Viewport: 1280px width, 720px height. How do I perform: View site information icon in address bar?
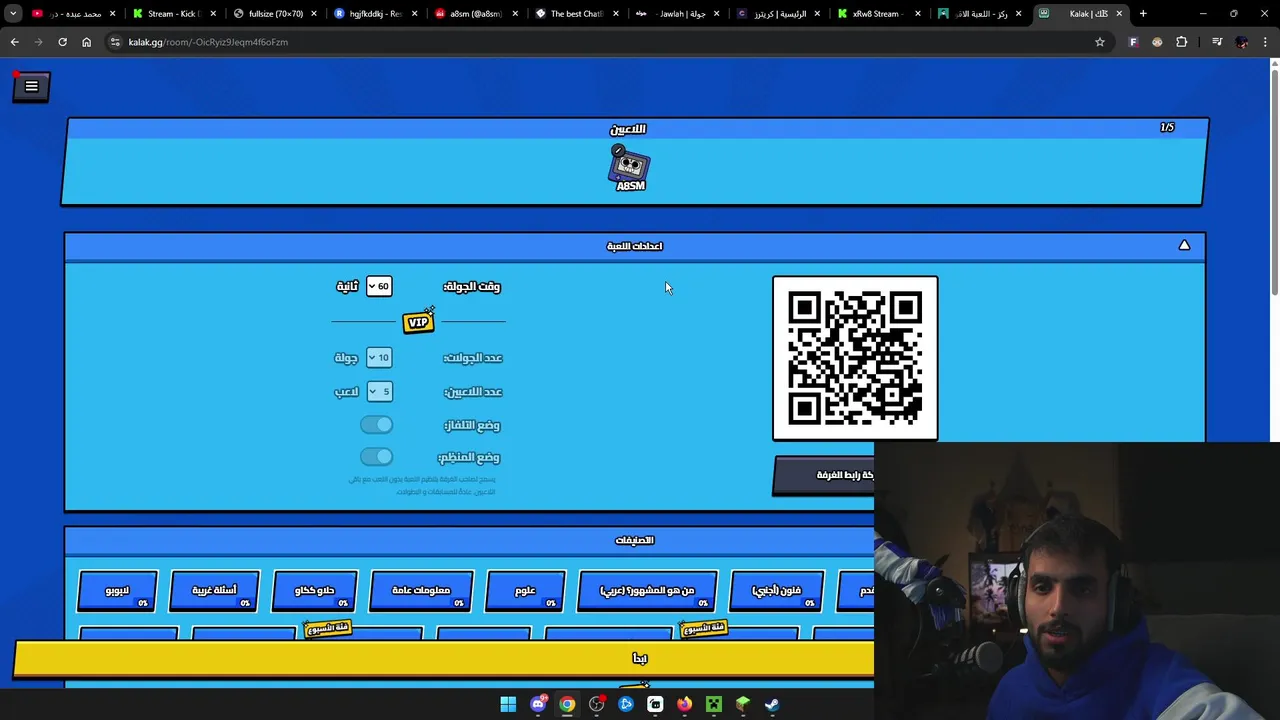(x=115, y=42)
